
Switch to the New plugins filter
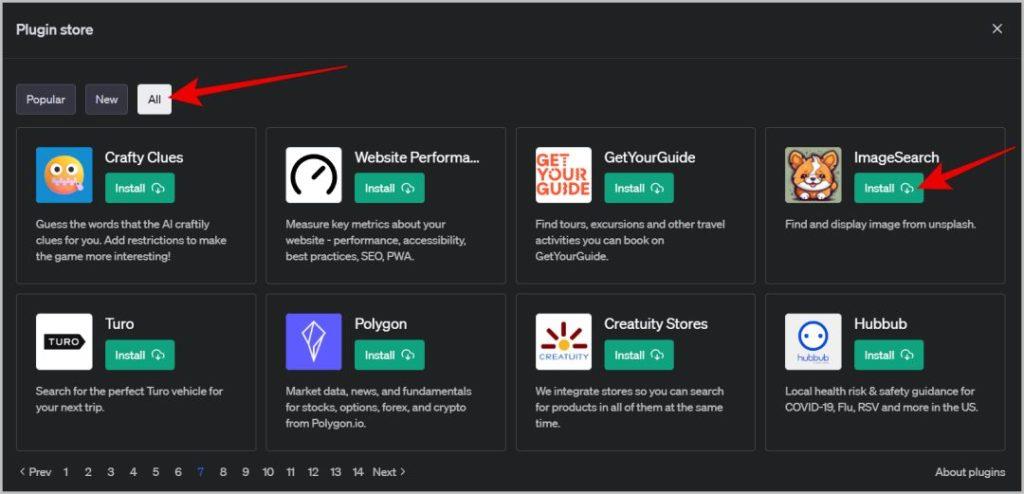[x=106, y=99]
